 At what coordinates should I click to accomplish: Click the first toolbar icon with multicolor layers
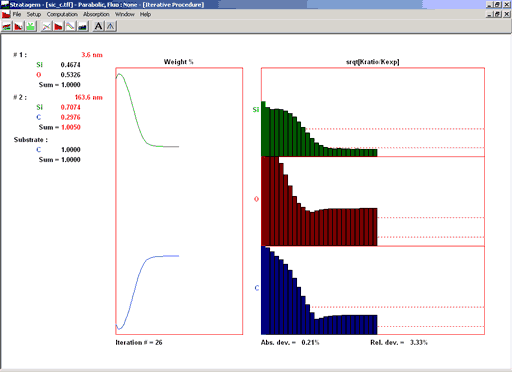(x=7, y=26)
